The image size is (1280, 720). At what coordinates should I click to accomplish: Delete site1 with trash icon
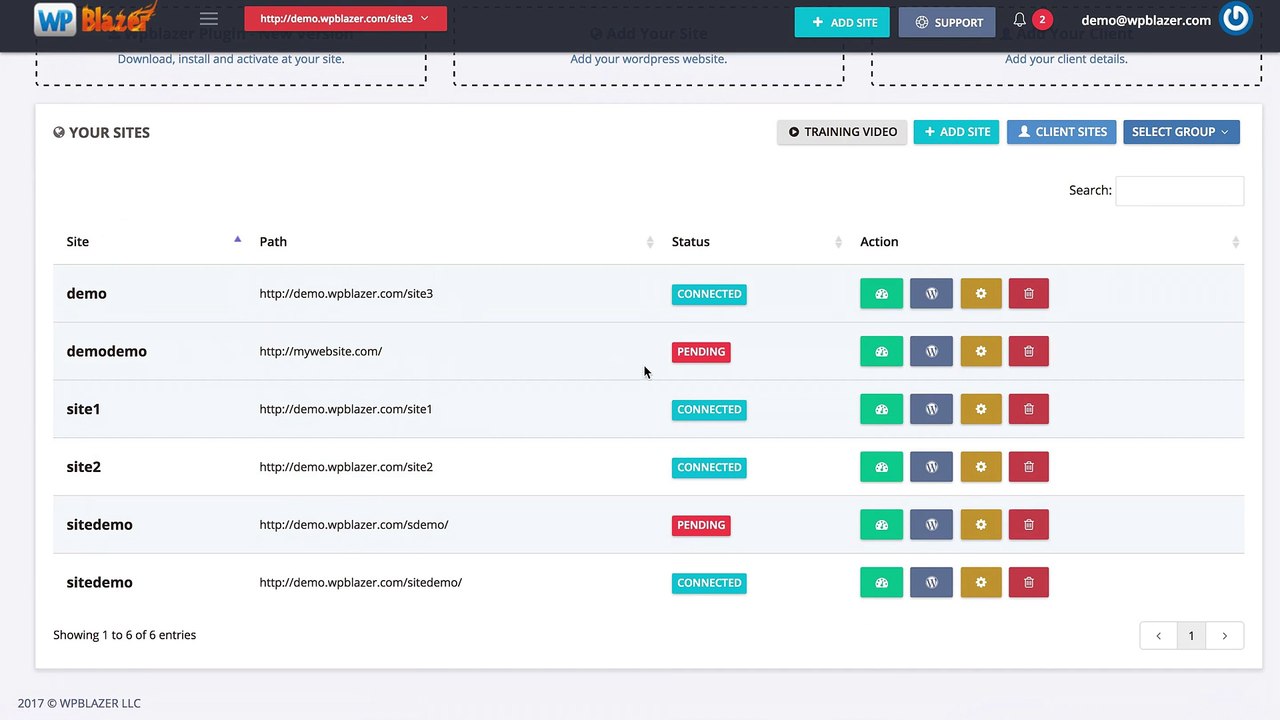[1029, 409]
